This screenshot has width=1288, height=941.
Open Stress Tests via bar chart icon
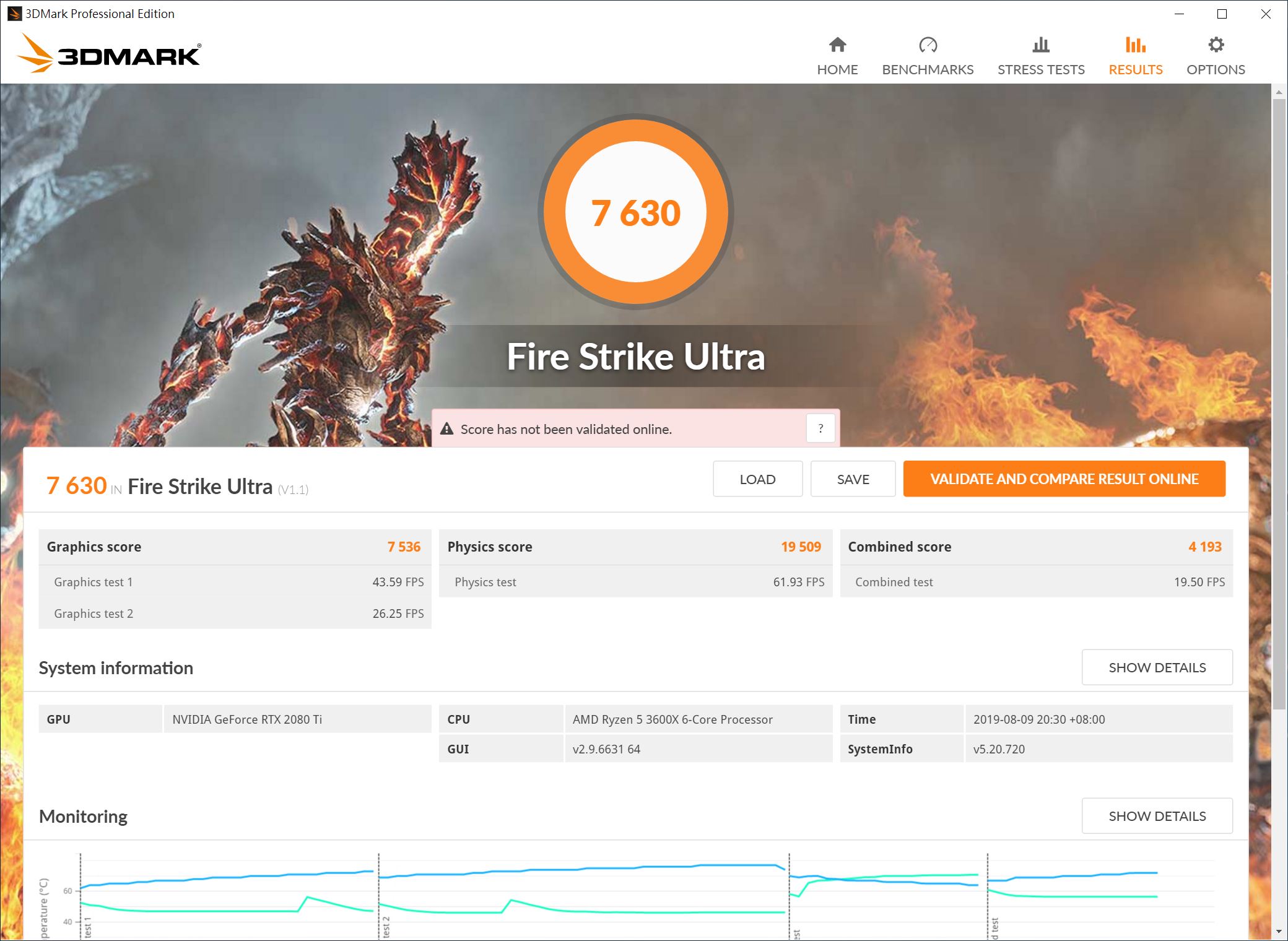[x=1040, y=45]
